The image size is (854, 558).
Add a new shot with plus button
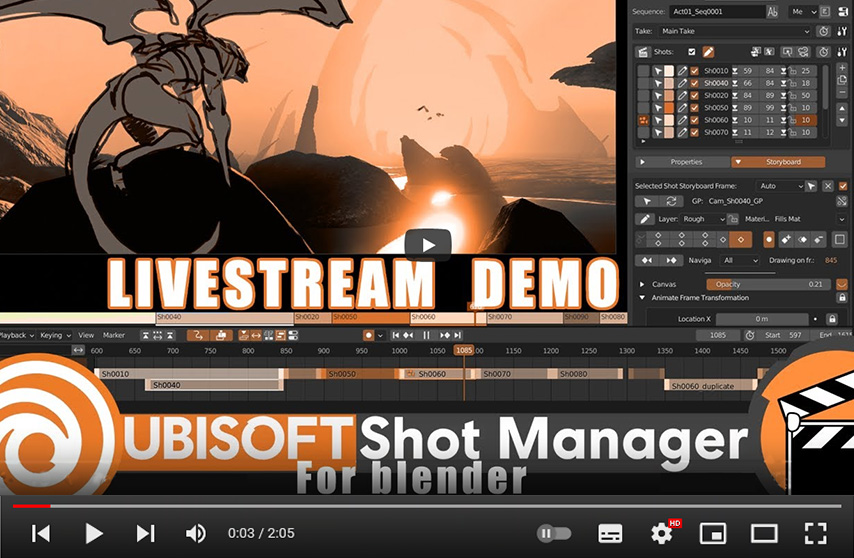pos(842,68)
